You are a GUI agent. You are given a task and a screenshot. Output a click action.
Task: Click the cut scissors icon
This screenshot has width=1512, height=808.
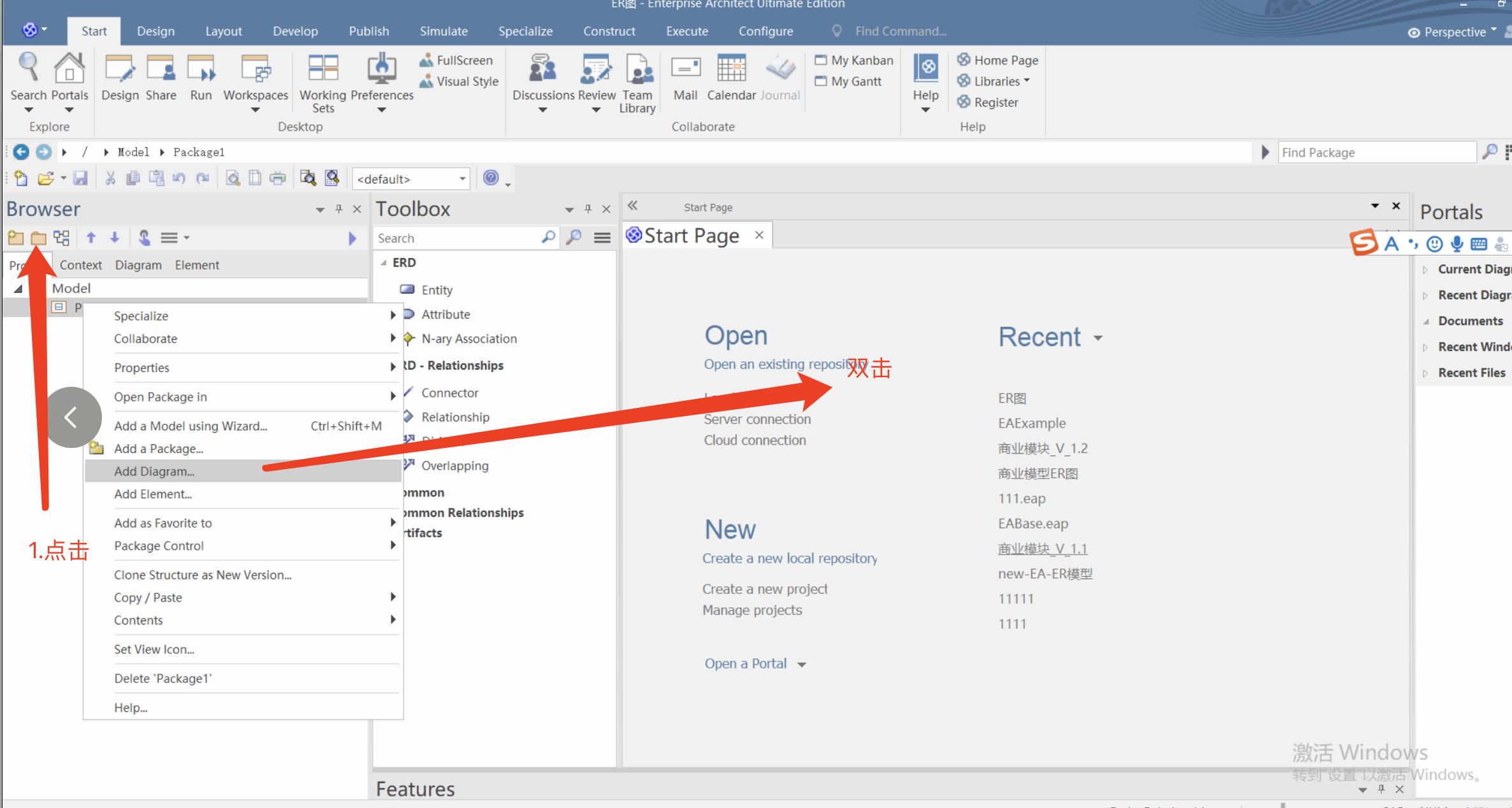(110, 178)
